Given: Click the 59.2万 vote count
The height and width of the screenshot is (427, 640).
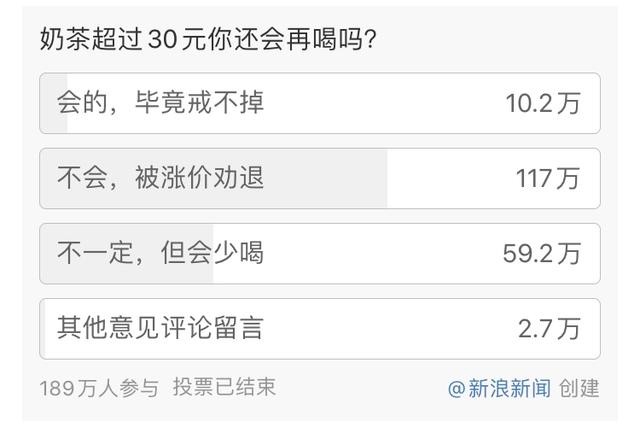Looking at the screenshot, I should pos(541,253).
